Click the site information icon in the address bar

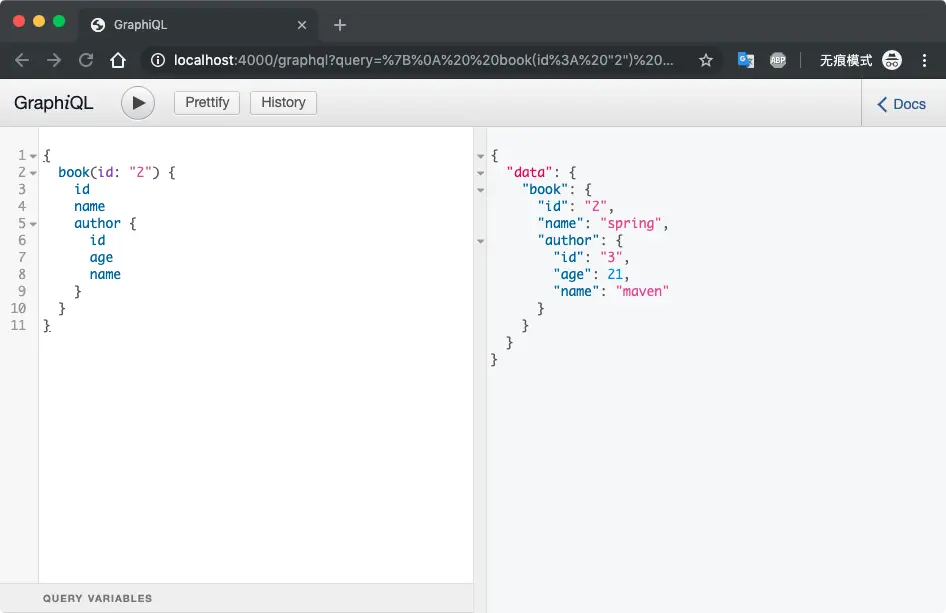tap(157, 60)
